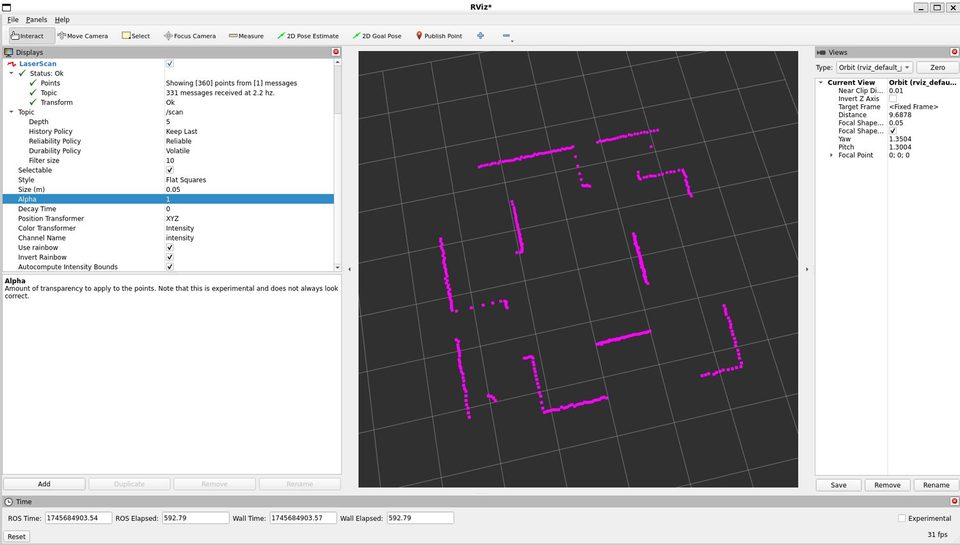This screenshot has height=545, width=960.
Task: Toggle the Focal Shape fixed size checkbox
Action: point(893,131)
